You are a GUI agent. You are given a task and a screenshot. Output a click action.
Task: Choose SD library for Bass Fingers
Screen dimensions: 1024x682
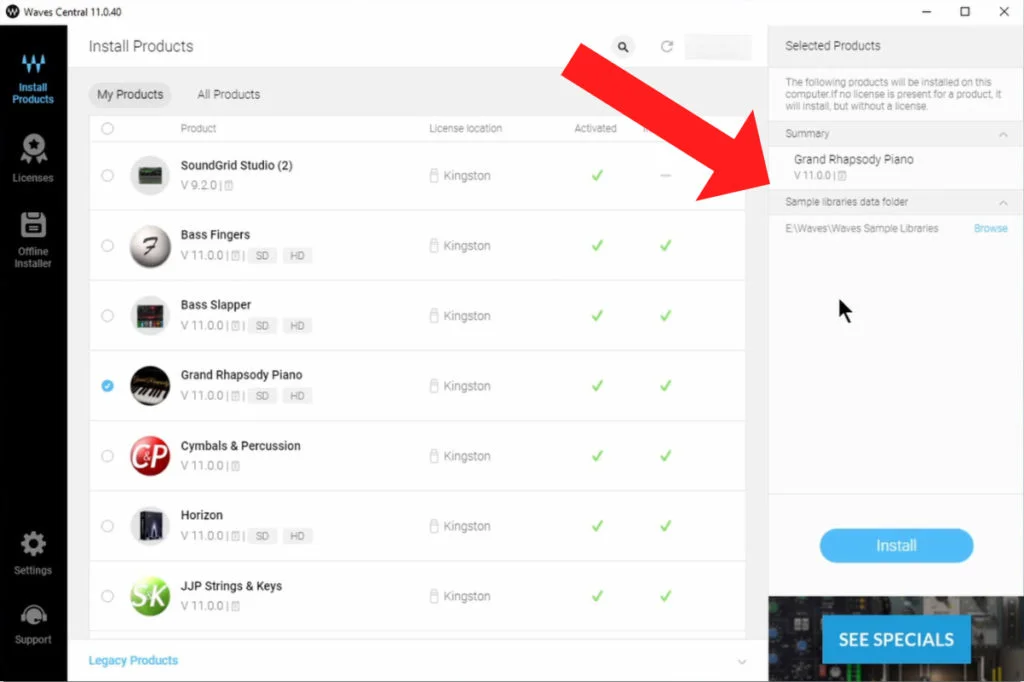262,255
